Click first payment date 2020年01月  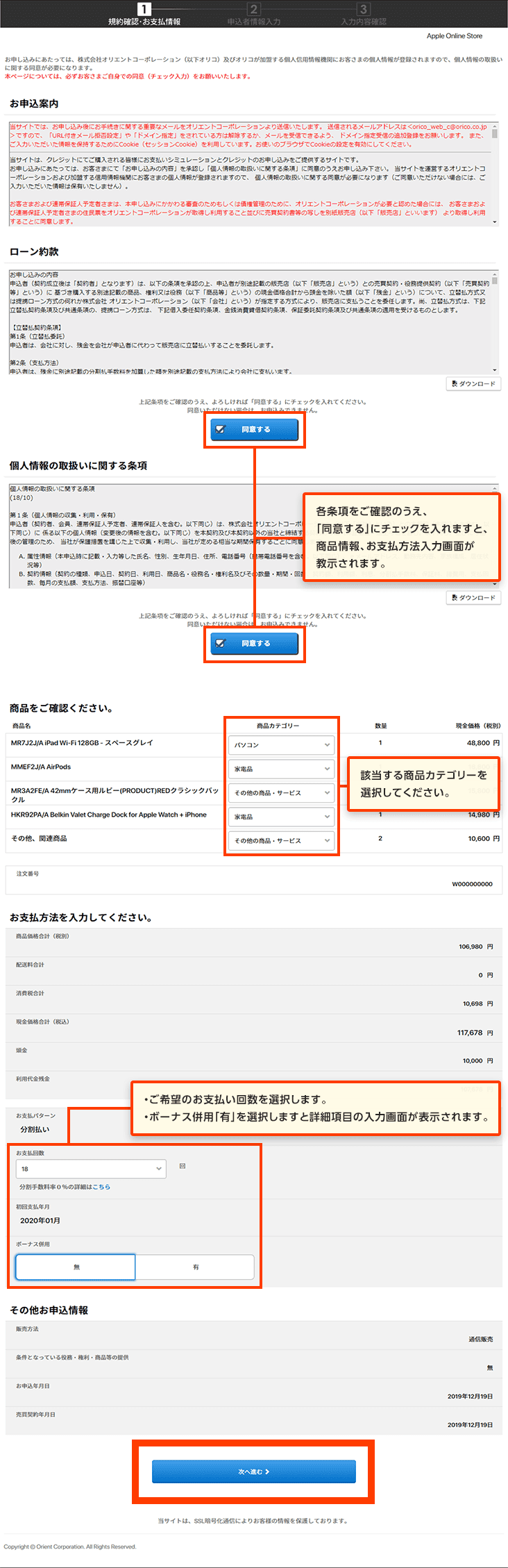coord(40,1220)
